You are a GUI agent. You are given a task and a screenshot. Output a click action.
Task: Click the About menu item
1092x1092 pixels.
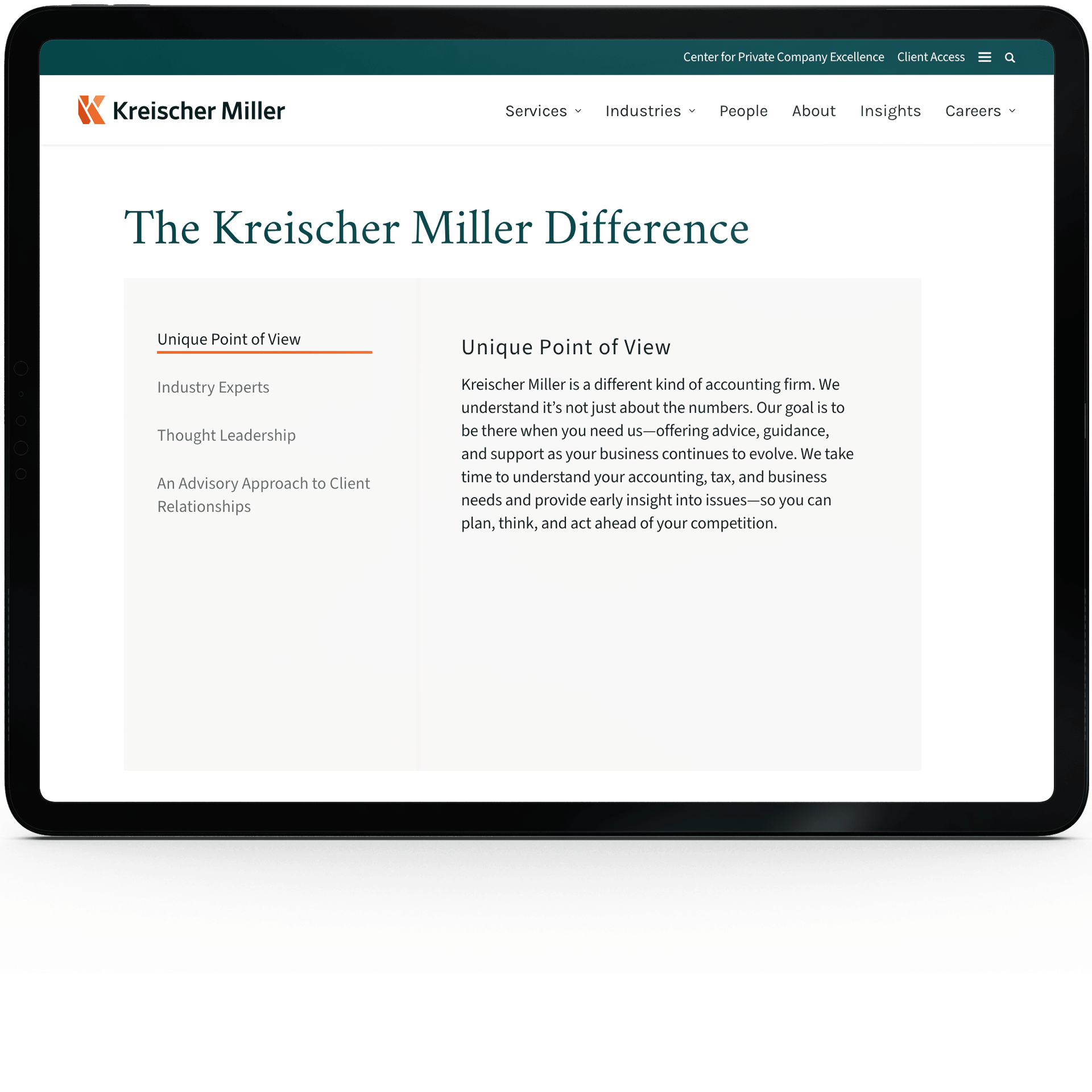pos(814,110)
